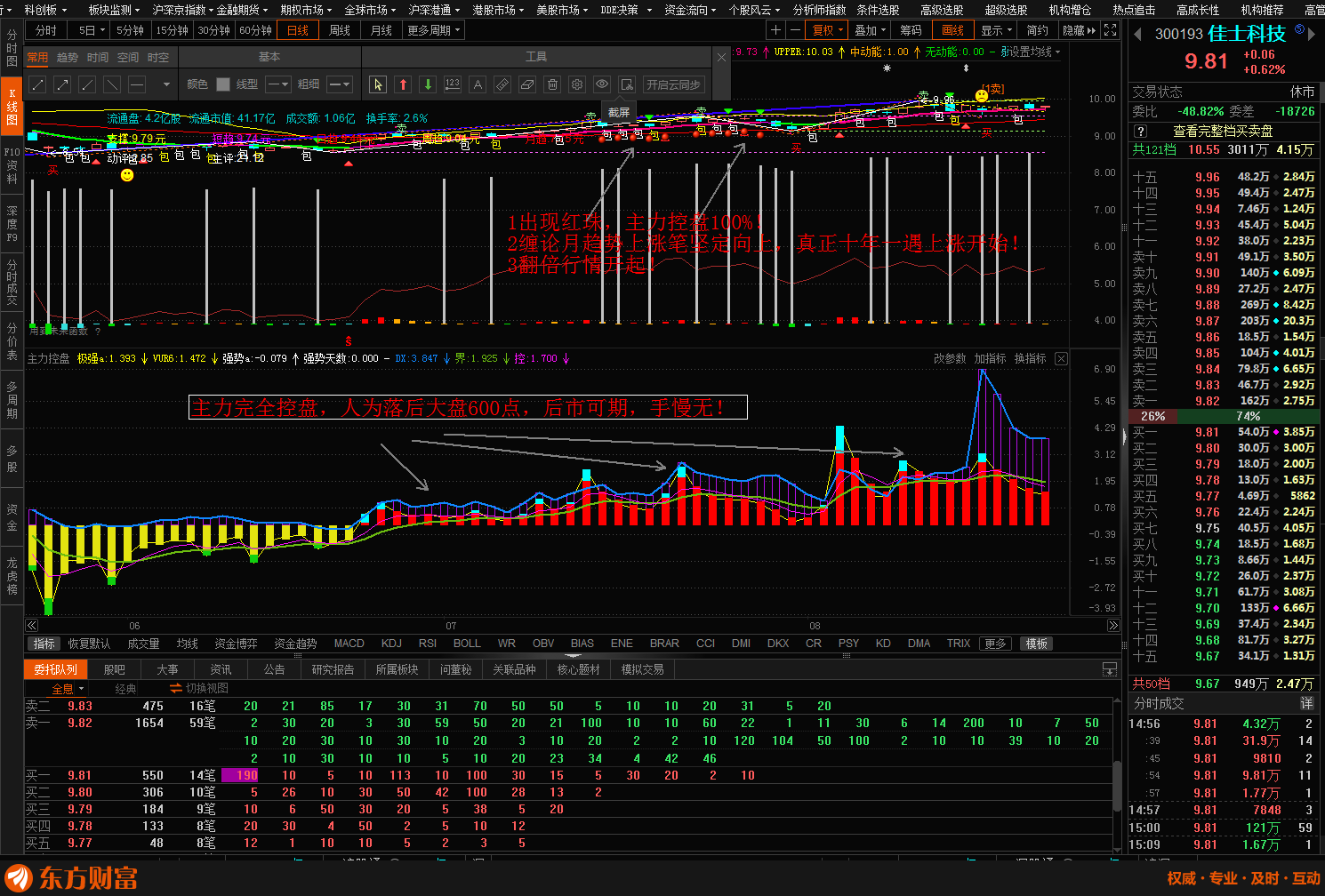Open drawing tool gear settings
The width and height of the screenshot is (1325, 896).
[x=577, y=84]
